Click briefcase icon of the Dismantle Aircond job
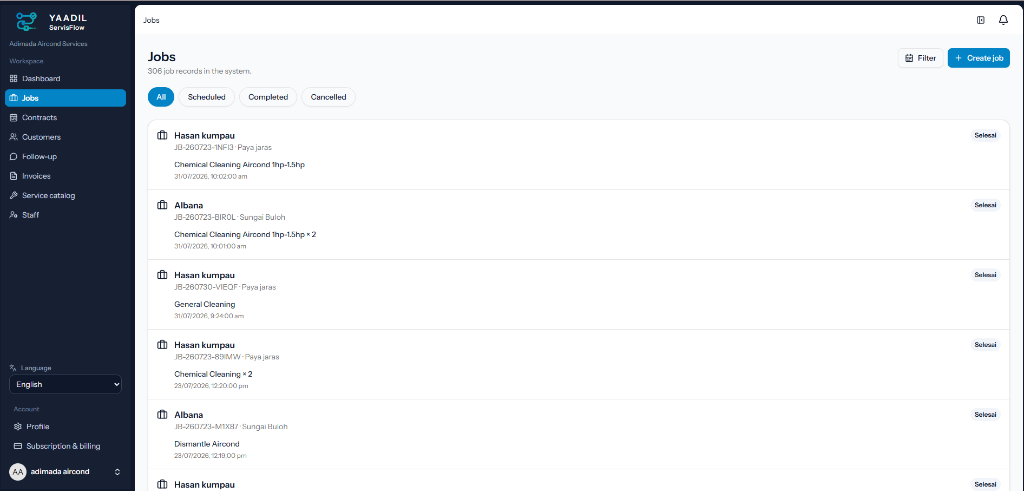This screenshot has height=491, width=1024. click(163, 415)
